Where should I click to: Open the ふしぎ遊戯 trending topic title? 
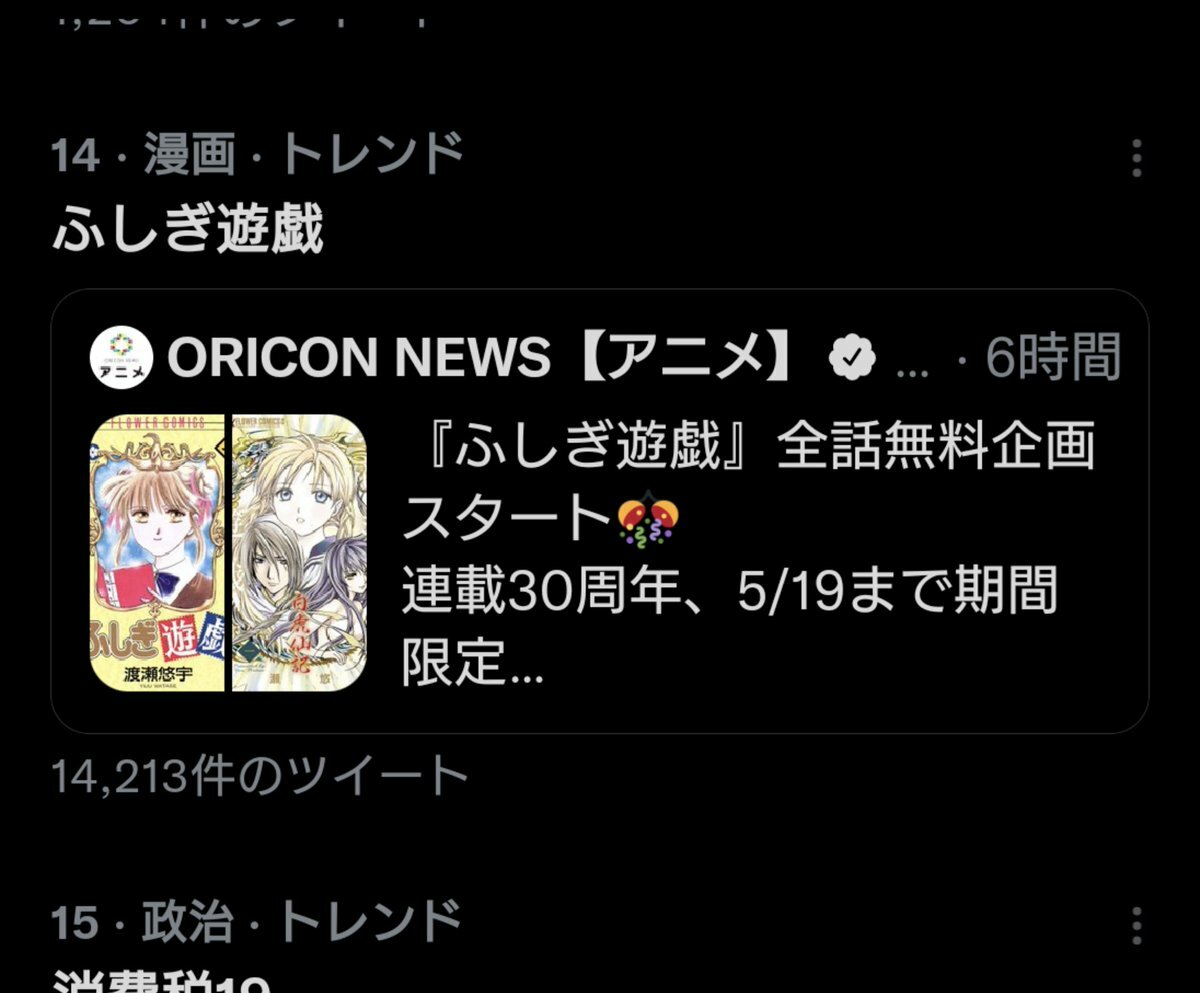(x=188, y=231)
